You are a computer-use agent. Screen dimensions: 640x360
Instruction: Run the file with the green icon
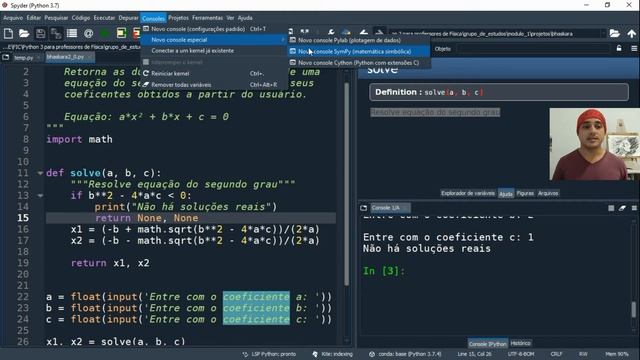point(104,33)
